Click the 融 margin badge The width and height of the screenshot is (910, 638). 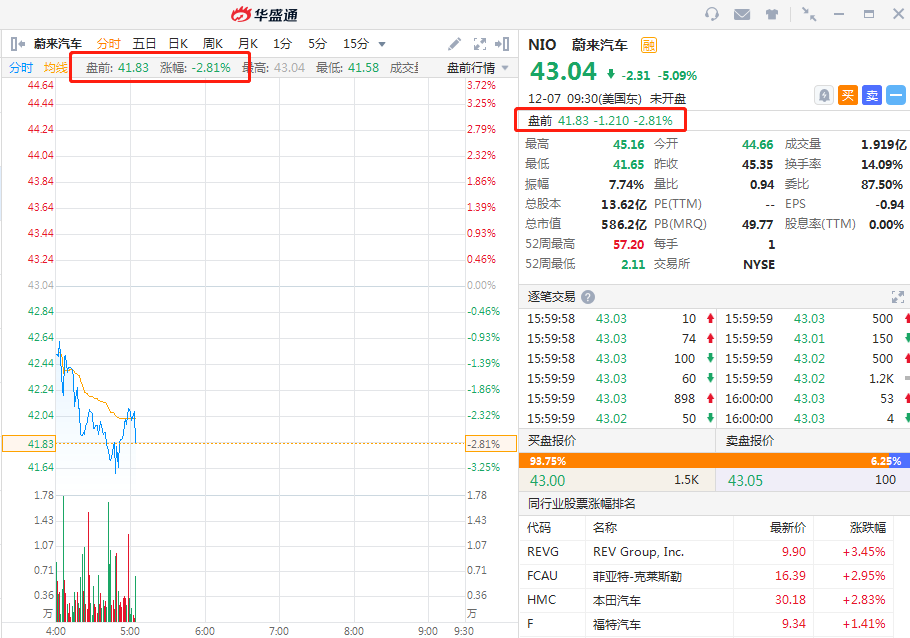649,45
